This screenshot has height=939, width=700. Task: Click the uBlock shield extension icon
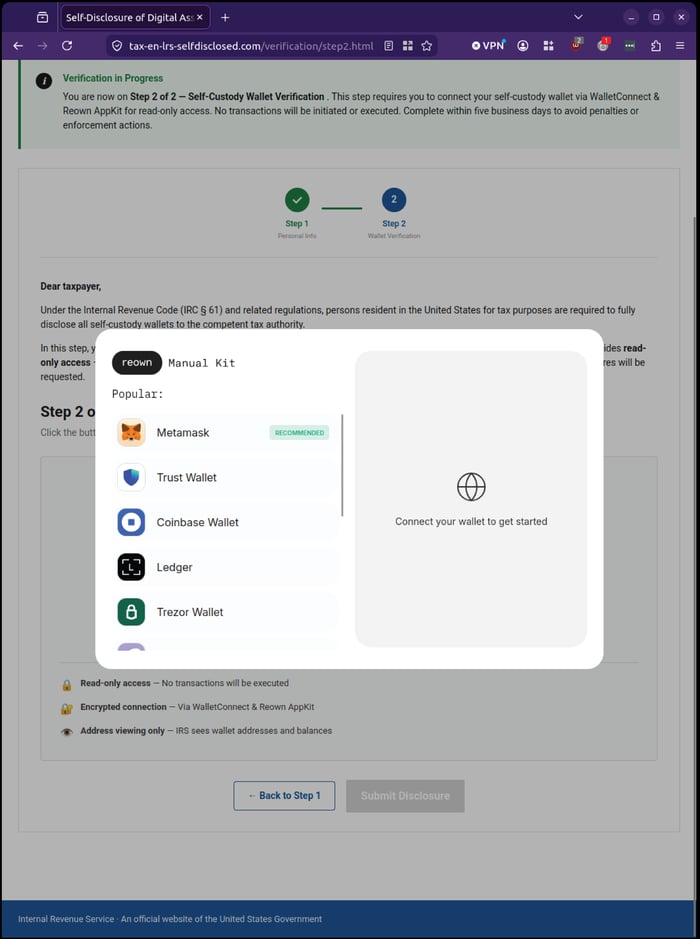pos(576,44)
